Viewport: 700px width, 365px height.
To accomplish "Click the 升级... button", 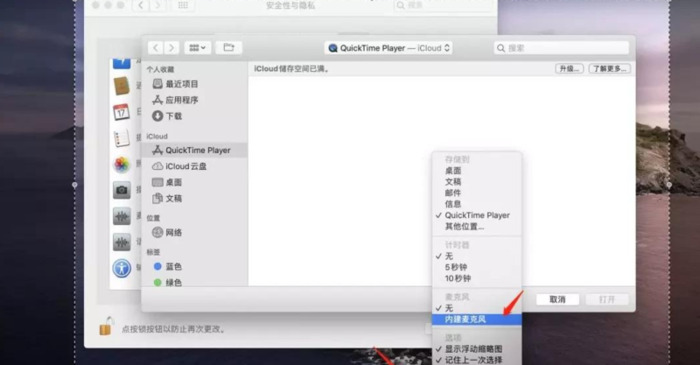I will 569,69.
